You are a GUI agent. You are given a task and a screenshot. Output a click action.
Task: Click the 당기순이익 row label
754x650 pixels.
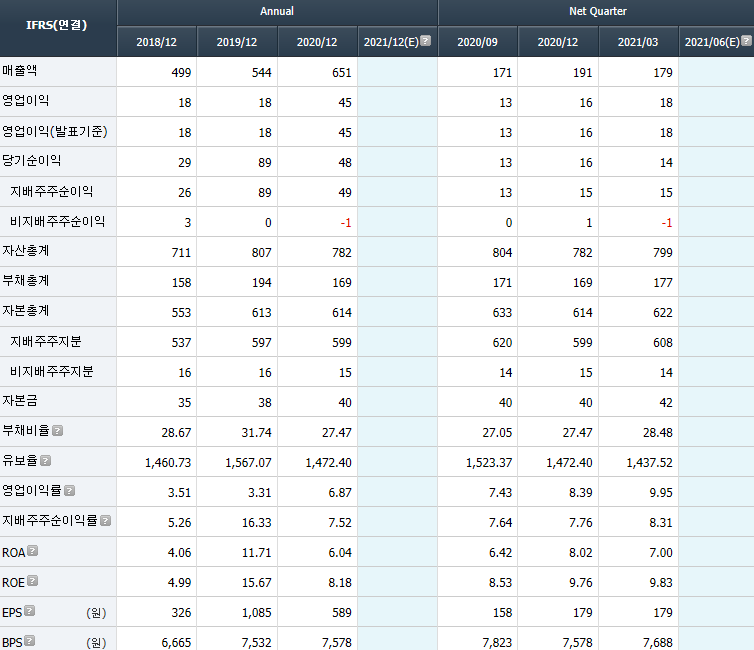point(32,161)
